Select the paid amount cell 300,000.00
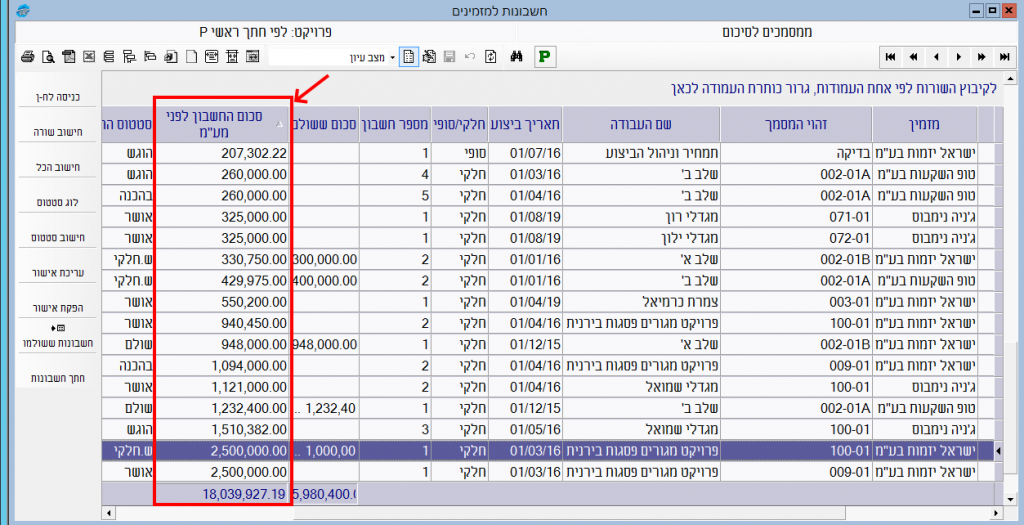The height and width of the screenshot is (525, 1024). [325, 260]
